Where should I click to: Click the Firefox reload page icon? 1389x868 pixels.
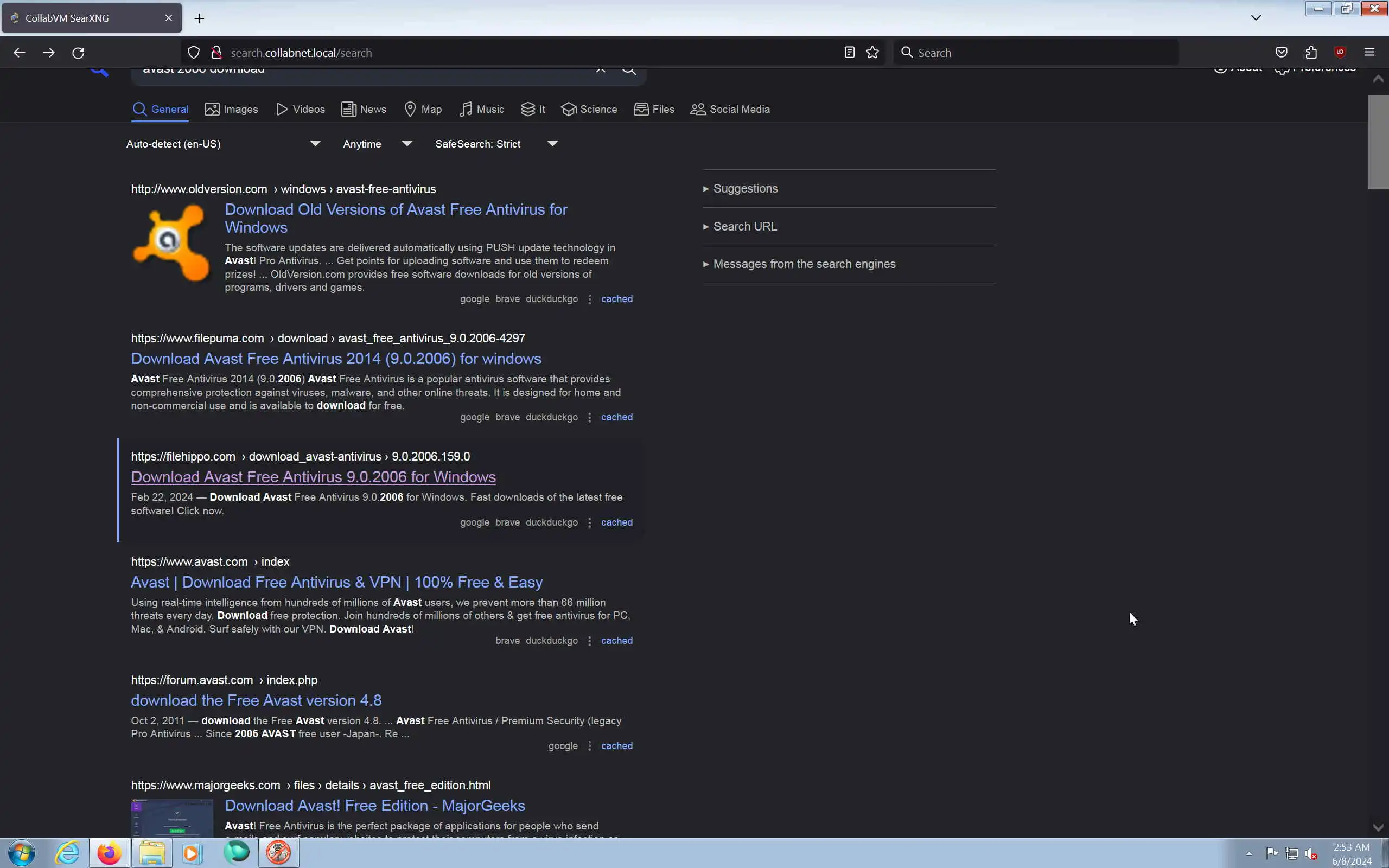[x=78, y=53]
